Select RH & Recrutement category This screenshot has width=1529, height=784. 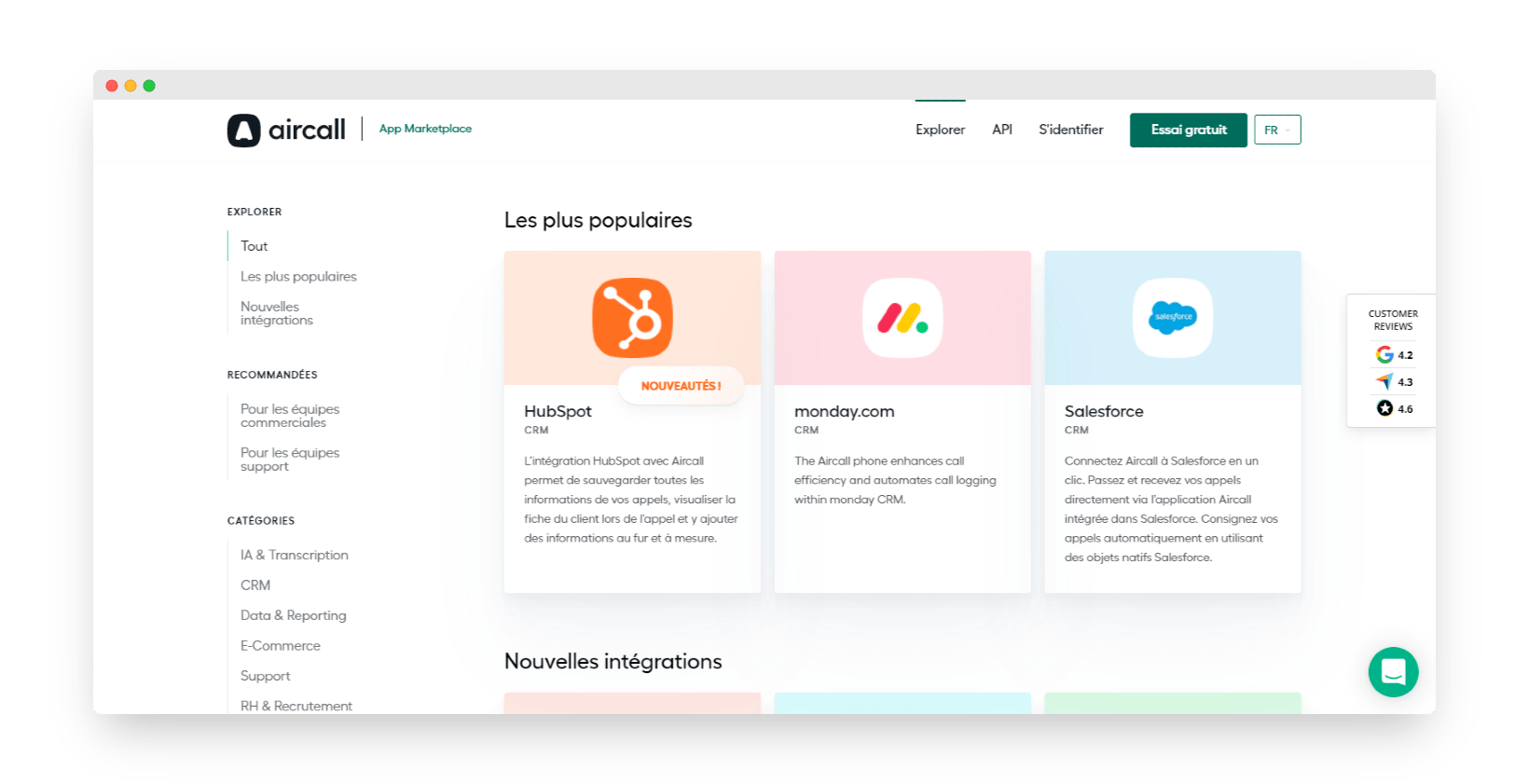tap(296, 706)
